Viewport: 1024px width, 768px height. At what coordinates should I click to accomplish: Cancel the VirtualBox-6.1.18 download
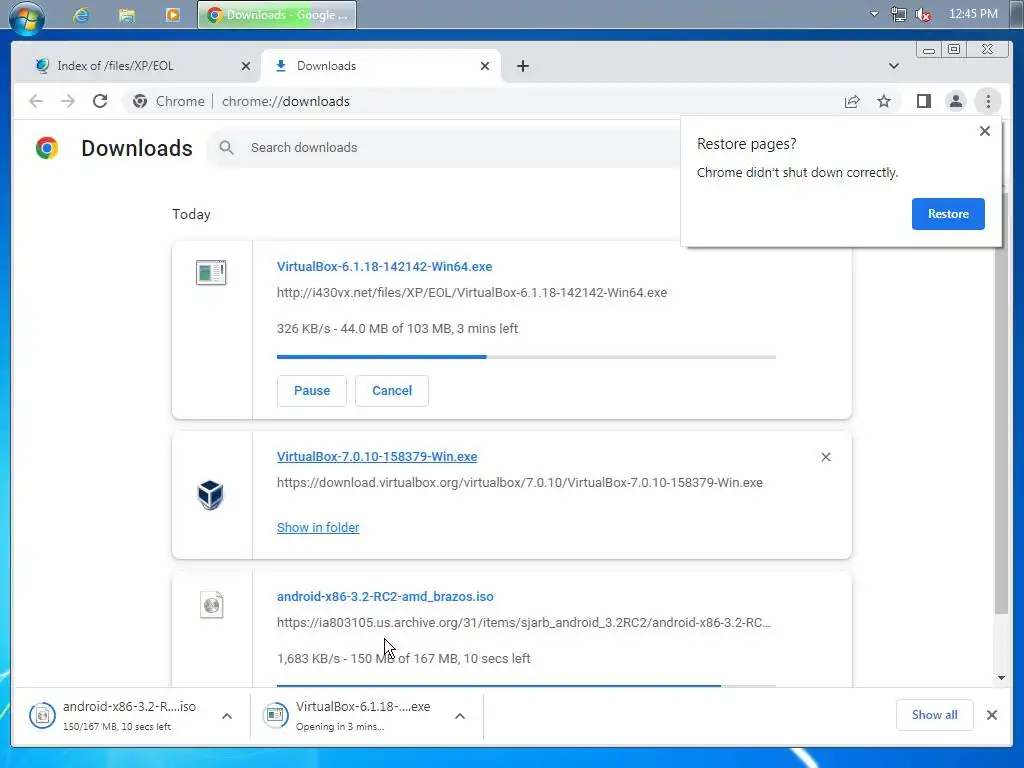click(392, 391)
